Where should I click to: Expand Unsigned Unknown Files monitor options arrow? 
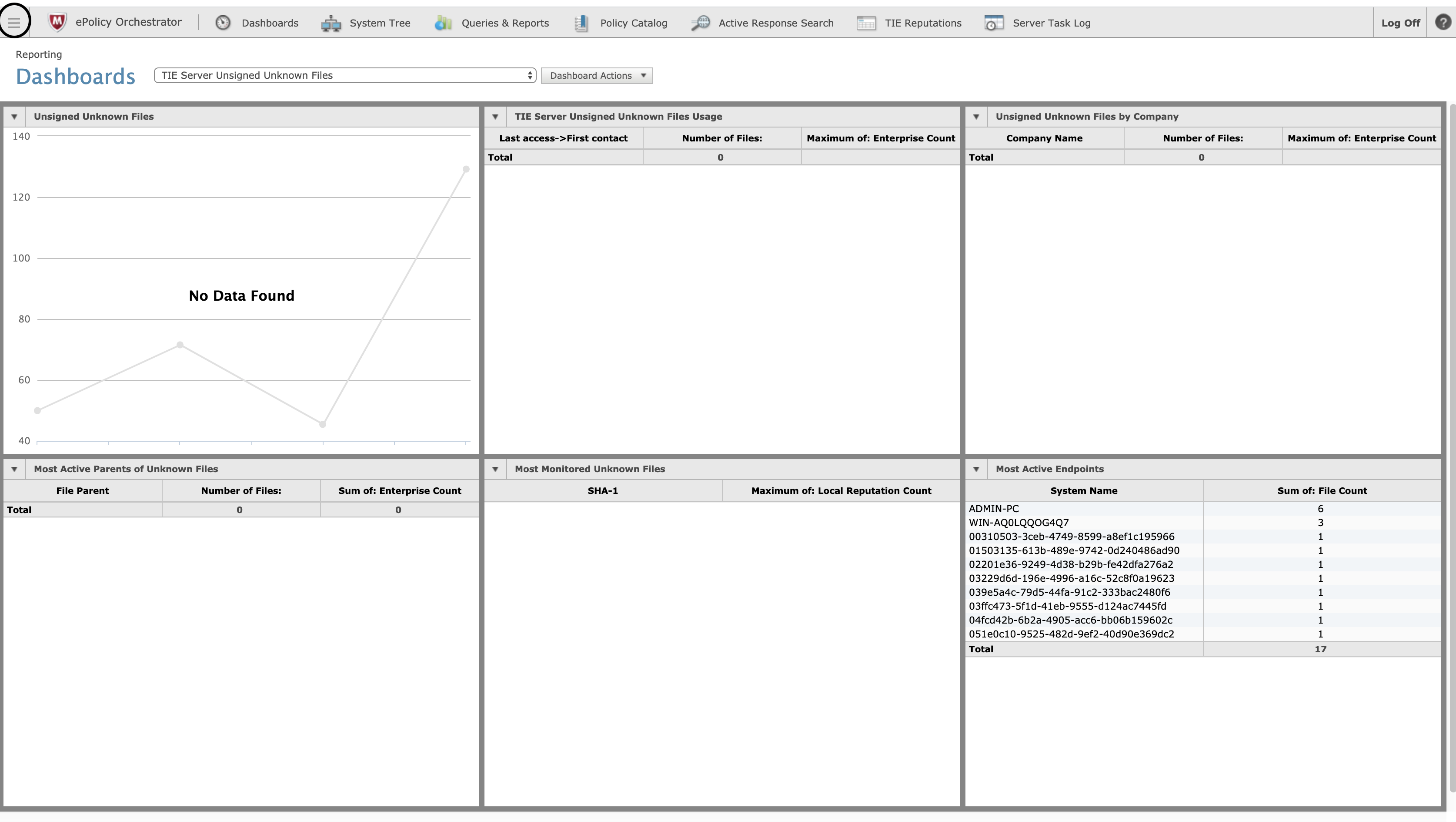coord(14,117)
